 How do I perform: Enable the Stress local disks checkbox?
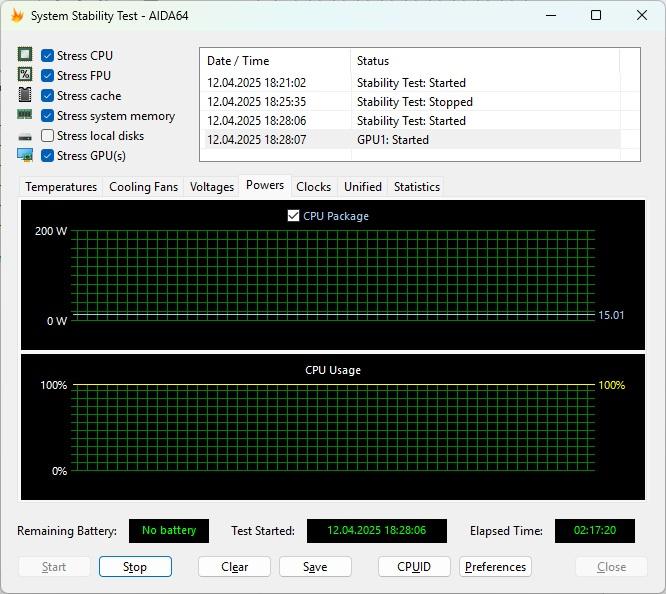point(48,136)
